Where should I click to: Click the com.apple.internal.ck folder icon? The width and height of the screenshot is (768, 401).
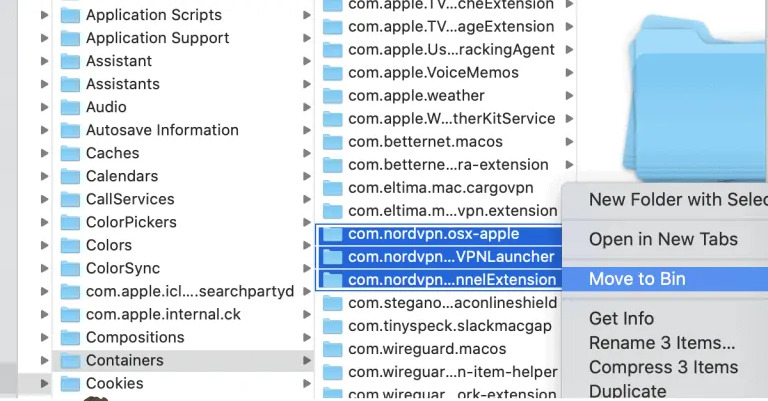click(x=70, y=314)
